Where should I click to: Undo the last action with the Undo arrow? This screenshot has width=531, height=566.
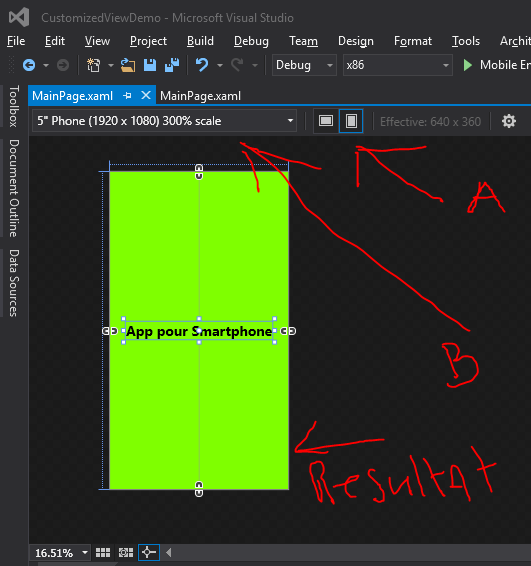pyautogui.click(x=202, y=65)
